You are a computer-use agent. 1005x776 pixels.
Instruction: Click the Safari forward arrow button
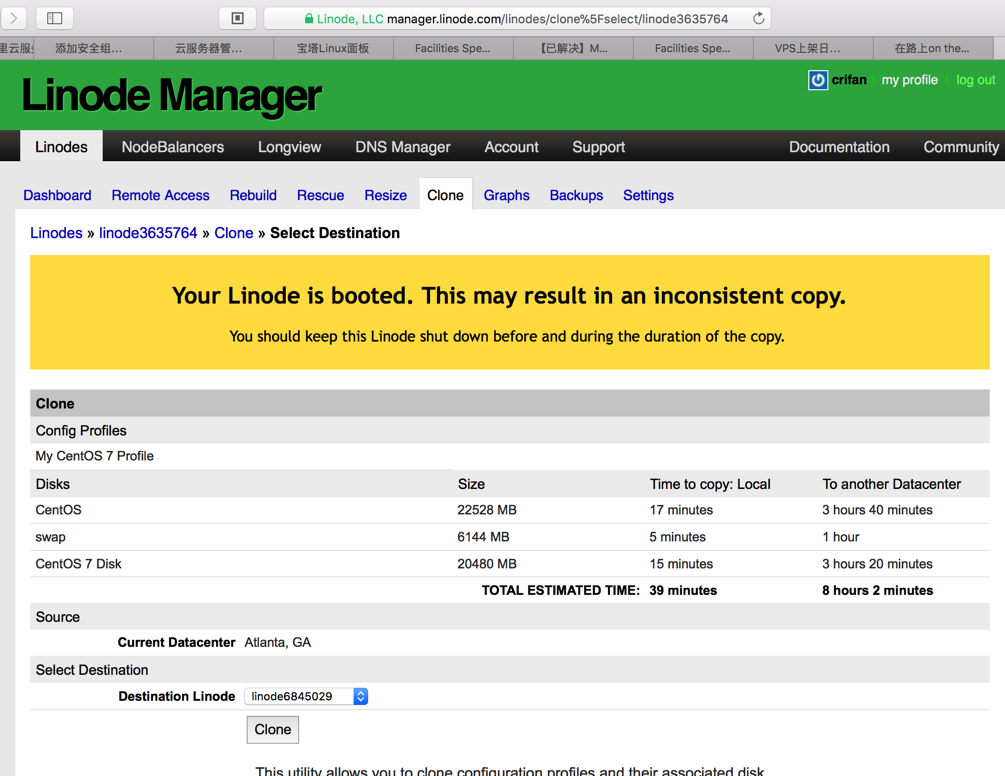tap(13, 18)
